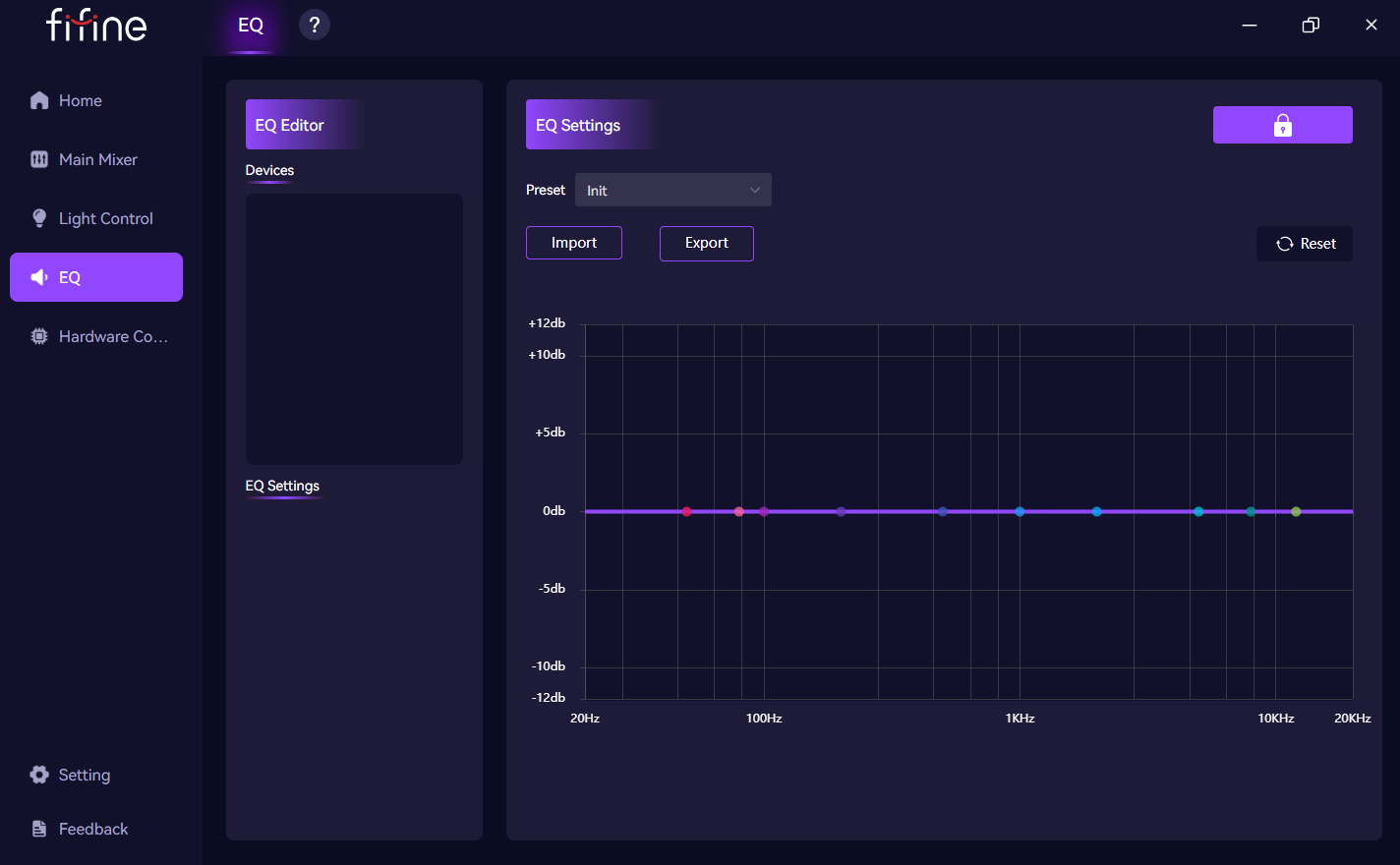Screen dimensions: 1400x865
Task: Select the red EQ band point
Action: coord(687,511)
